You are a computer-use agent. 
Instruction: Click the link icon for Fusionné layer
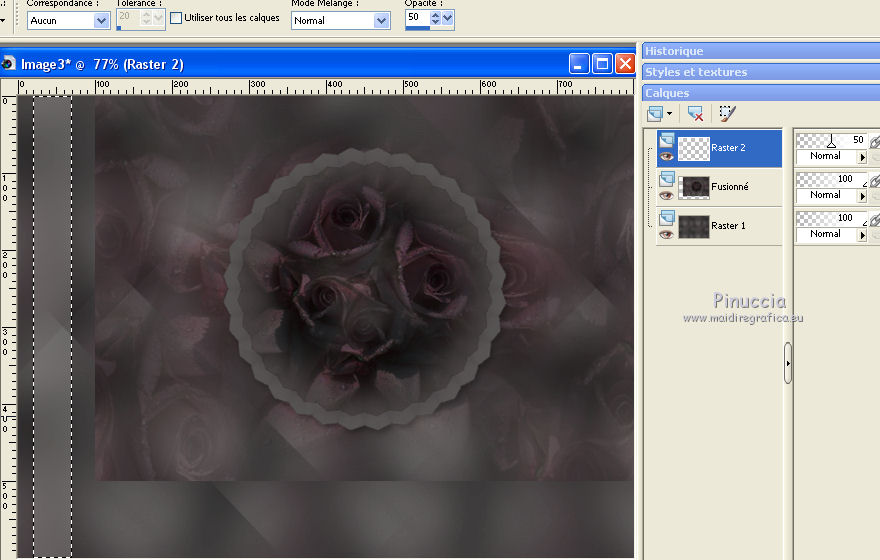pos(874,181)
